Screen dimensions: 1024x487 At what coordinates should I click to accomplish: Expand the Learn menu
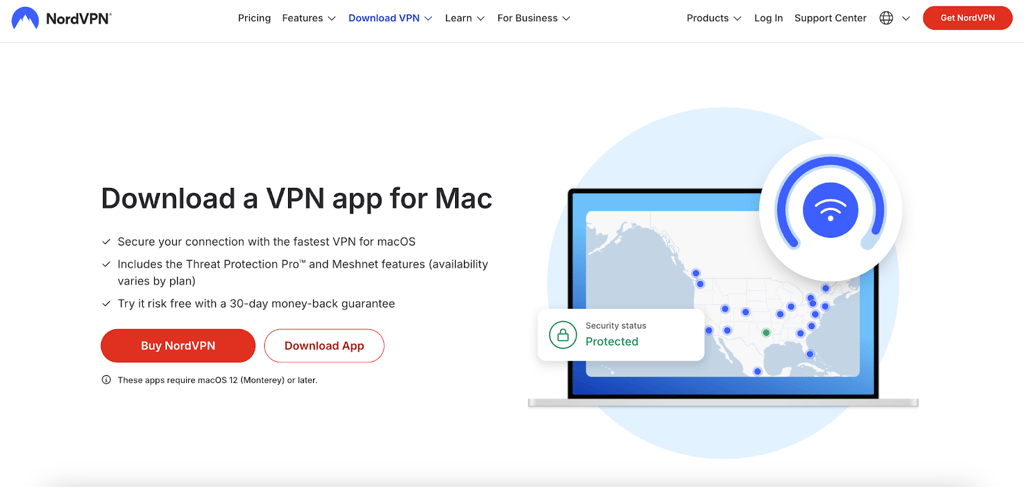coord(465,18)
